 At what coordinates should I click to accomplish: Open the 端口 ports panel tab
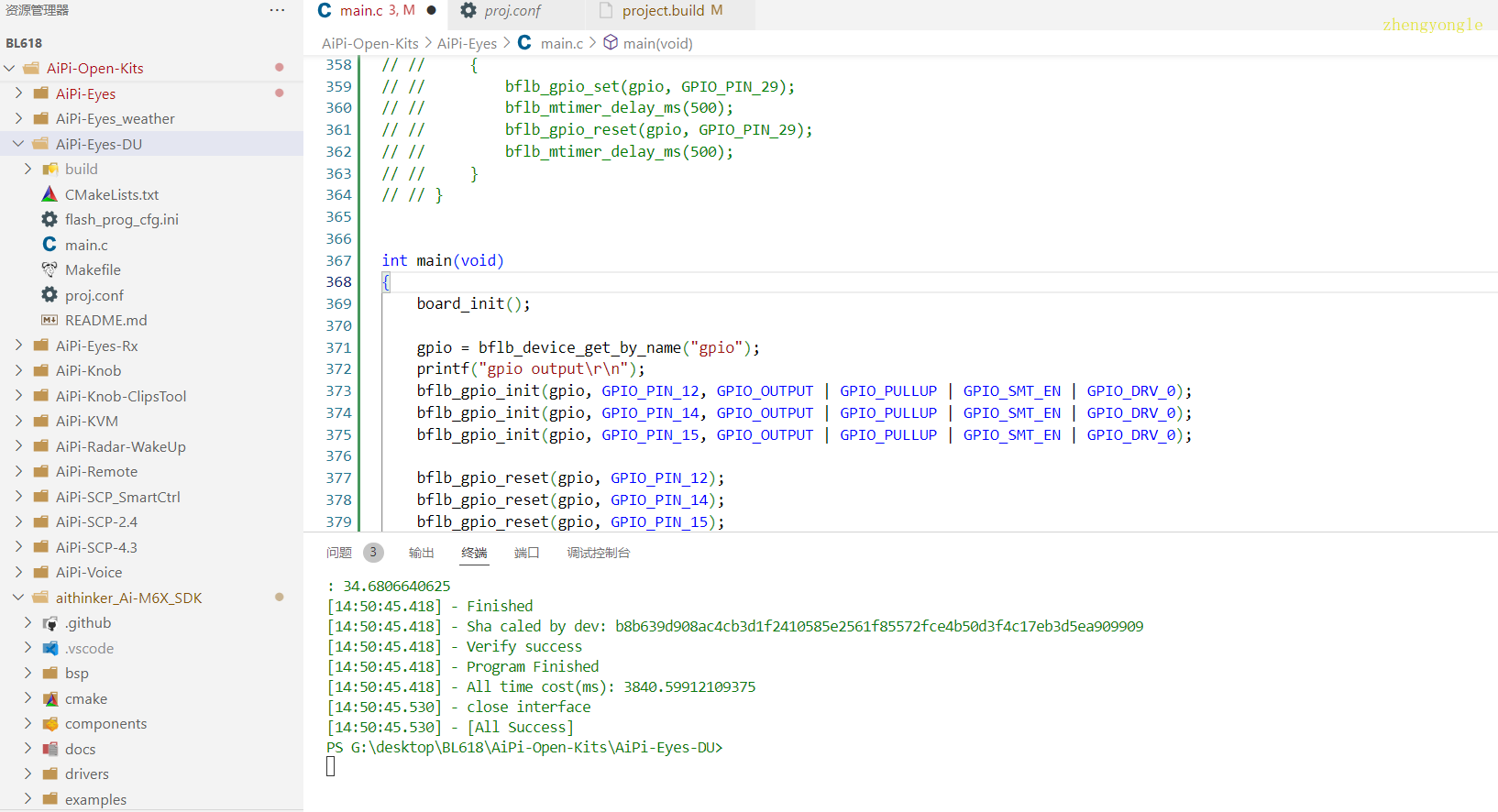(527, 553)
